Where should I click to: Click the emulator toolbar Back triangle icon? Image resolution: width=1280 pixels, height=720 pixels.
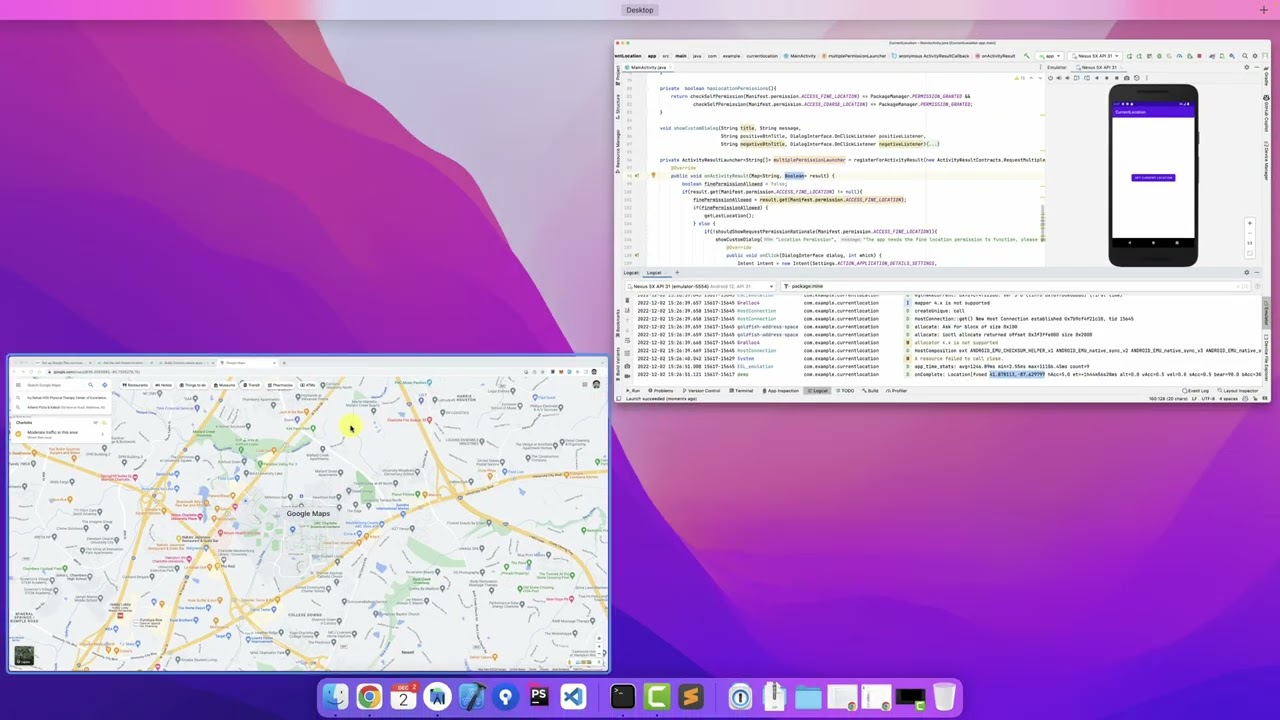(1095, 77)
